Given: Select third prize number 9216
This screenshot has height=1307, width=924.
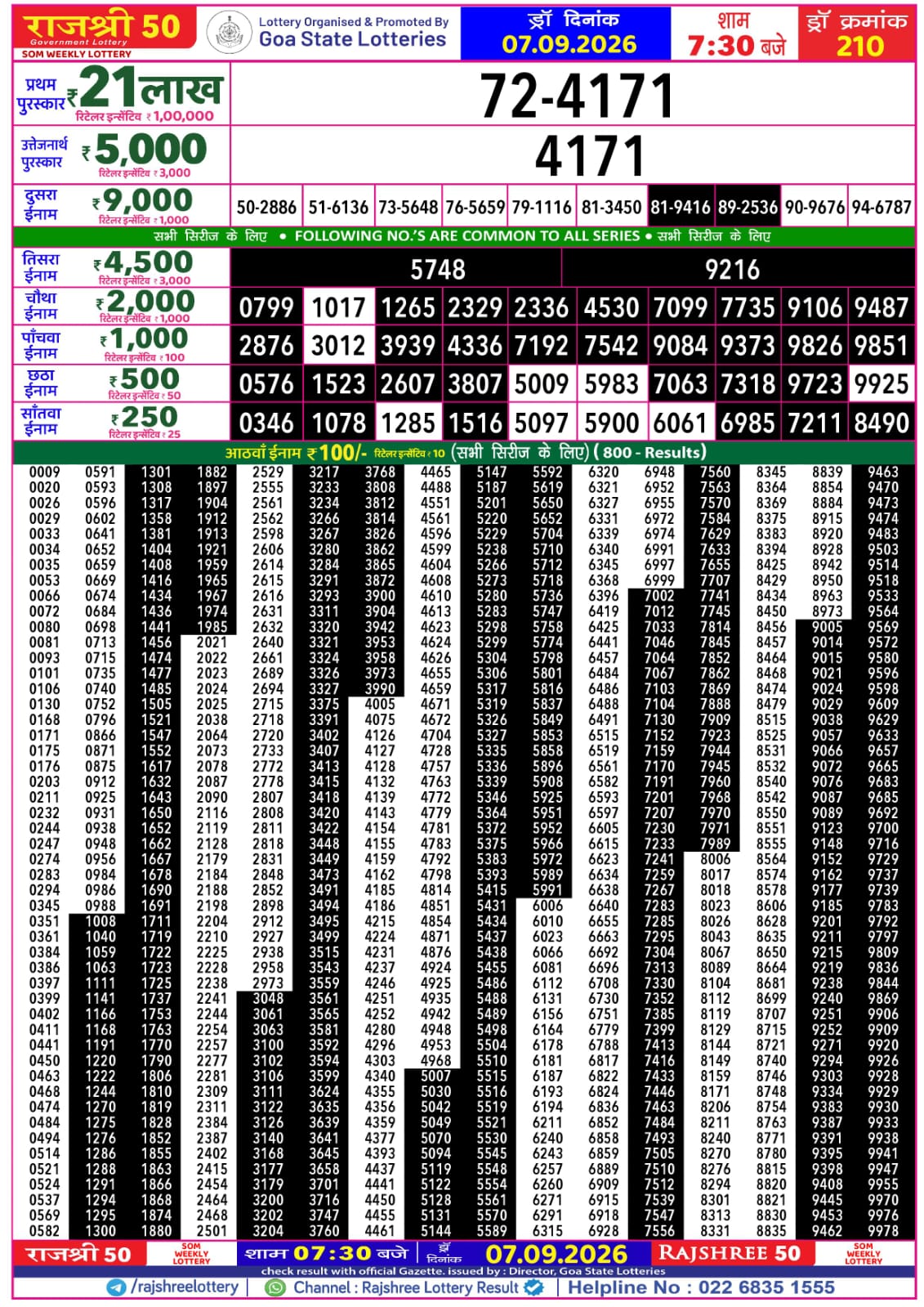Looking at the screenshot, I should 733,270.
